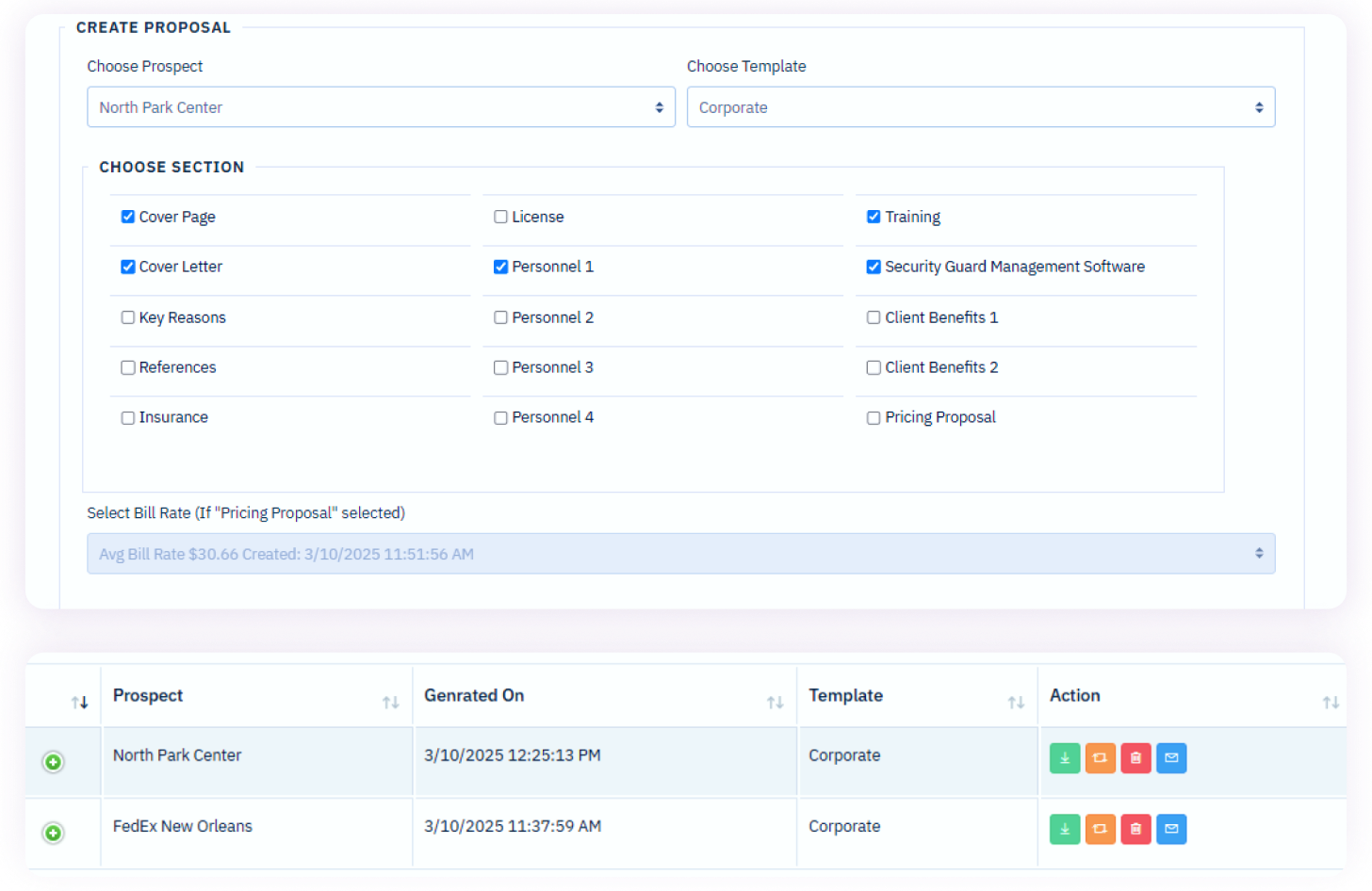The height and width of the screenshot is (891, 1372).
Task: Click orange regenerate icon for FedEx New Orleans
Action: 1100,829
